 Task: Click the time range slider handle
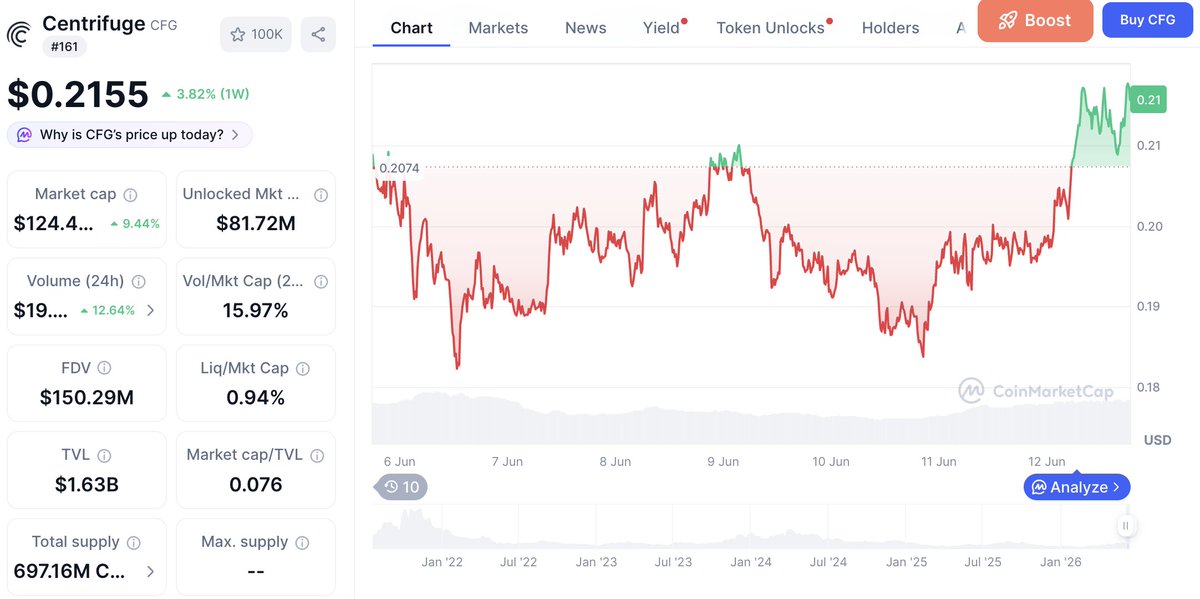click(x=1125, y=526)
